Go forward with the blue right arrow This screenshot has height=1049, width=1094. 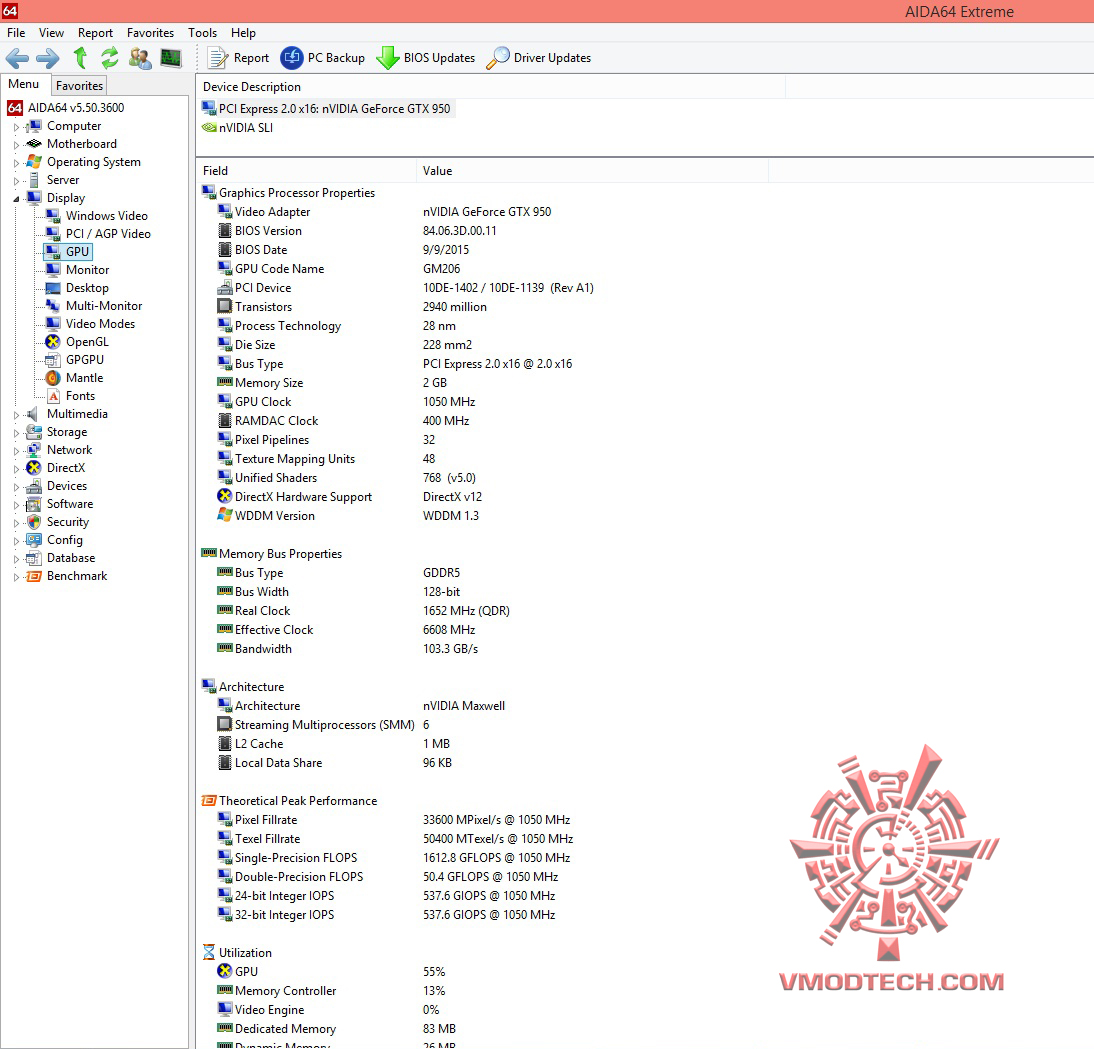47,58
